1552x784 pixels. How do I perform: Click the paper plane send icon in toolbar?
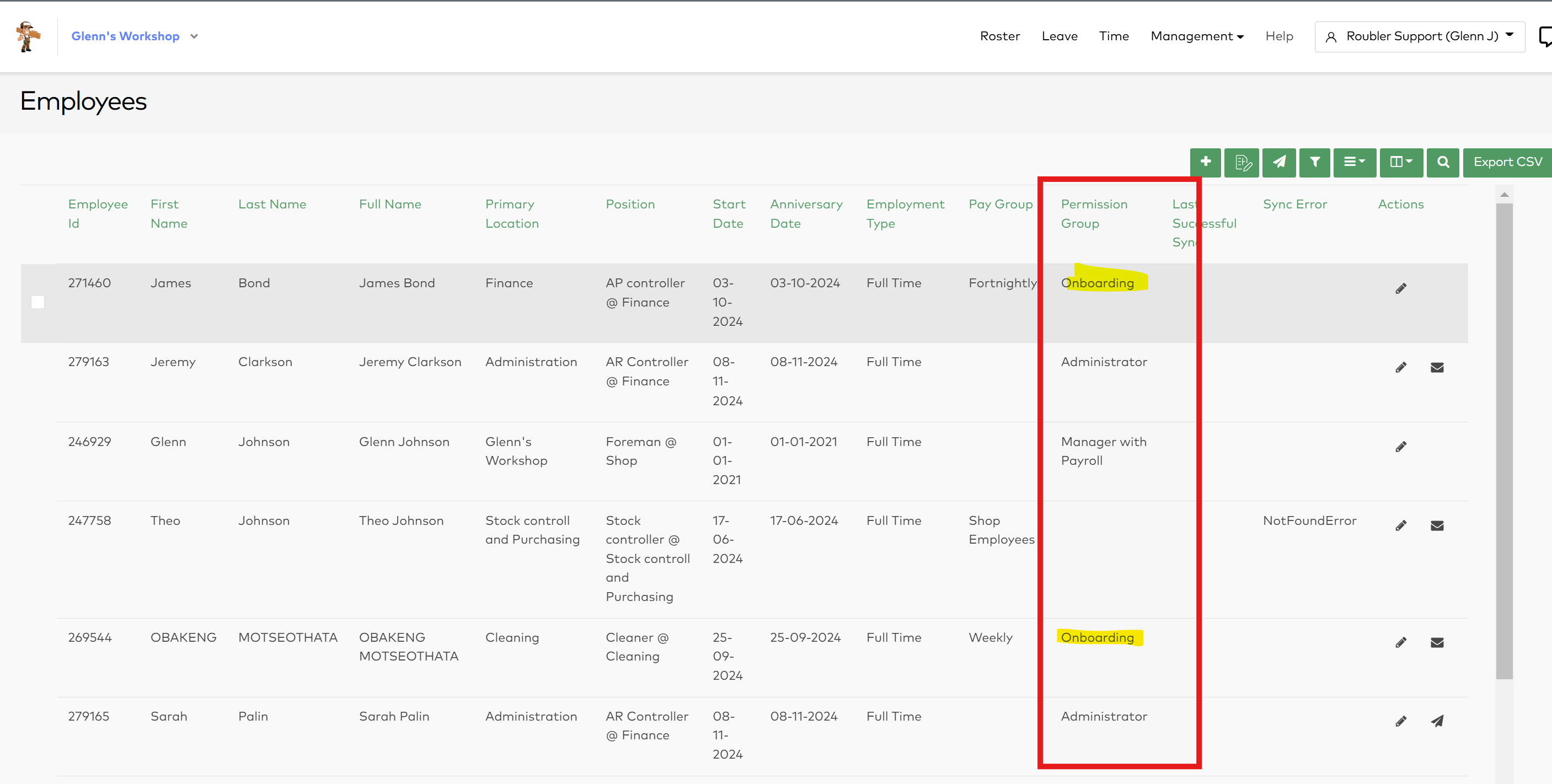tap(1278, 162)
